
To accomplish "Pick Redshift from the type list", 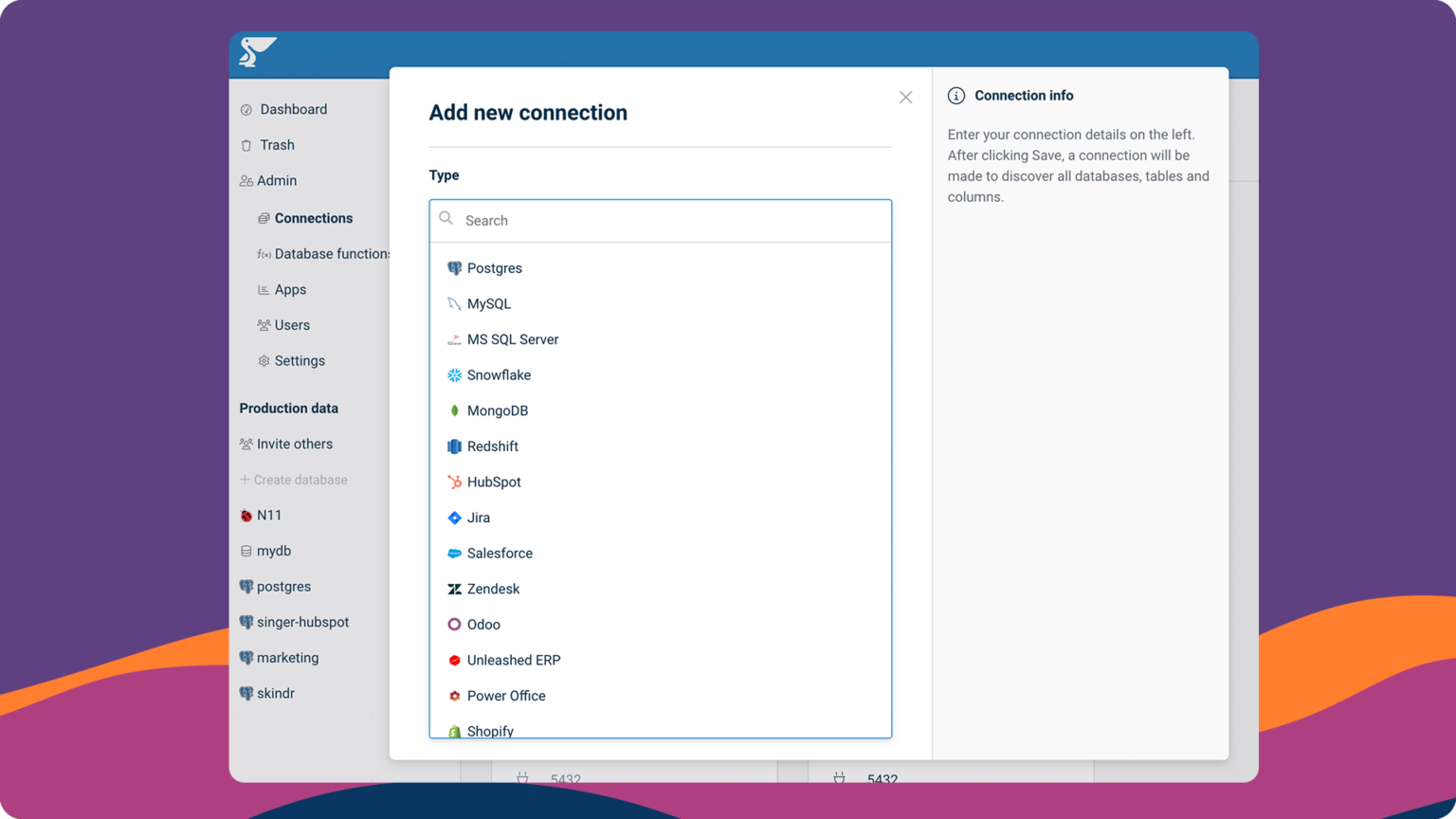I will coord(492,446).
